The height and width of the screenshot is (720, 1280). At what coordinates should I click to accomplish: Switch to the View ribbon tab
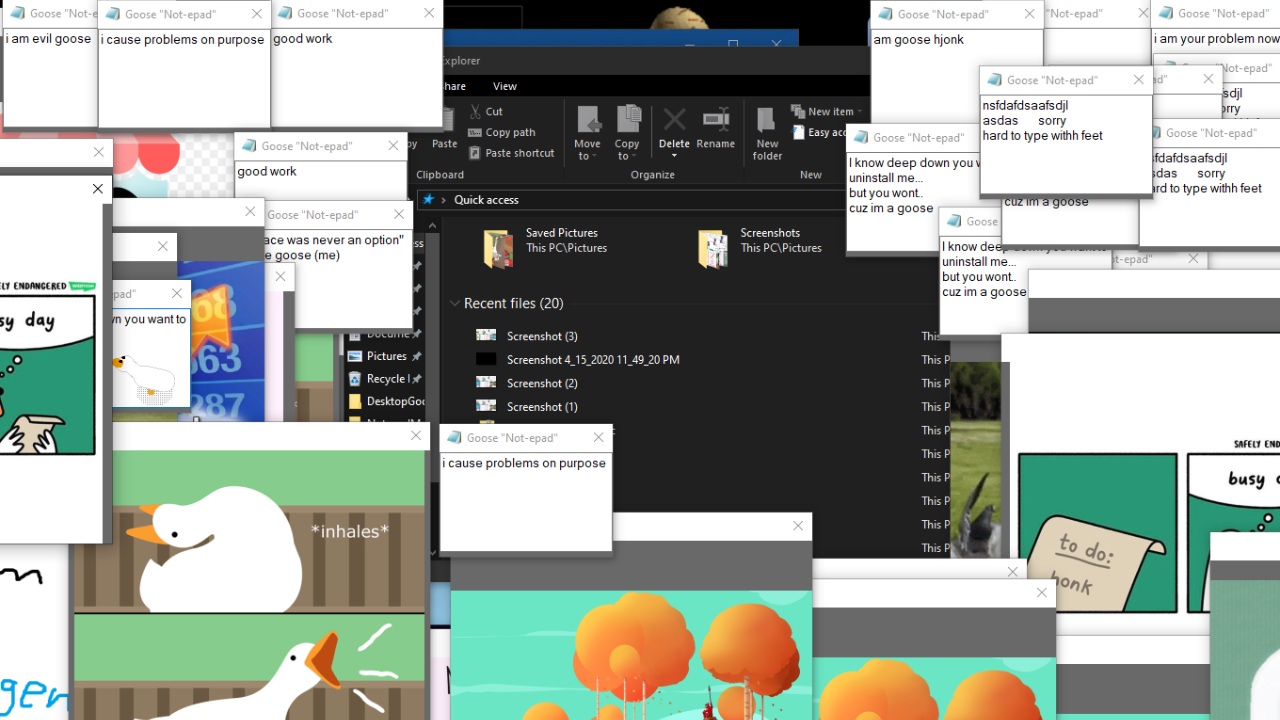coord(505,86)
